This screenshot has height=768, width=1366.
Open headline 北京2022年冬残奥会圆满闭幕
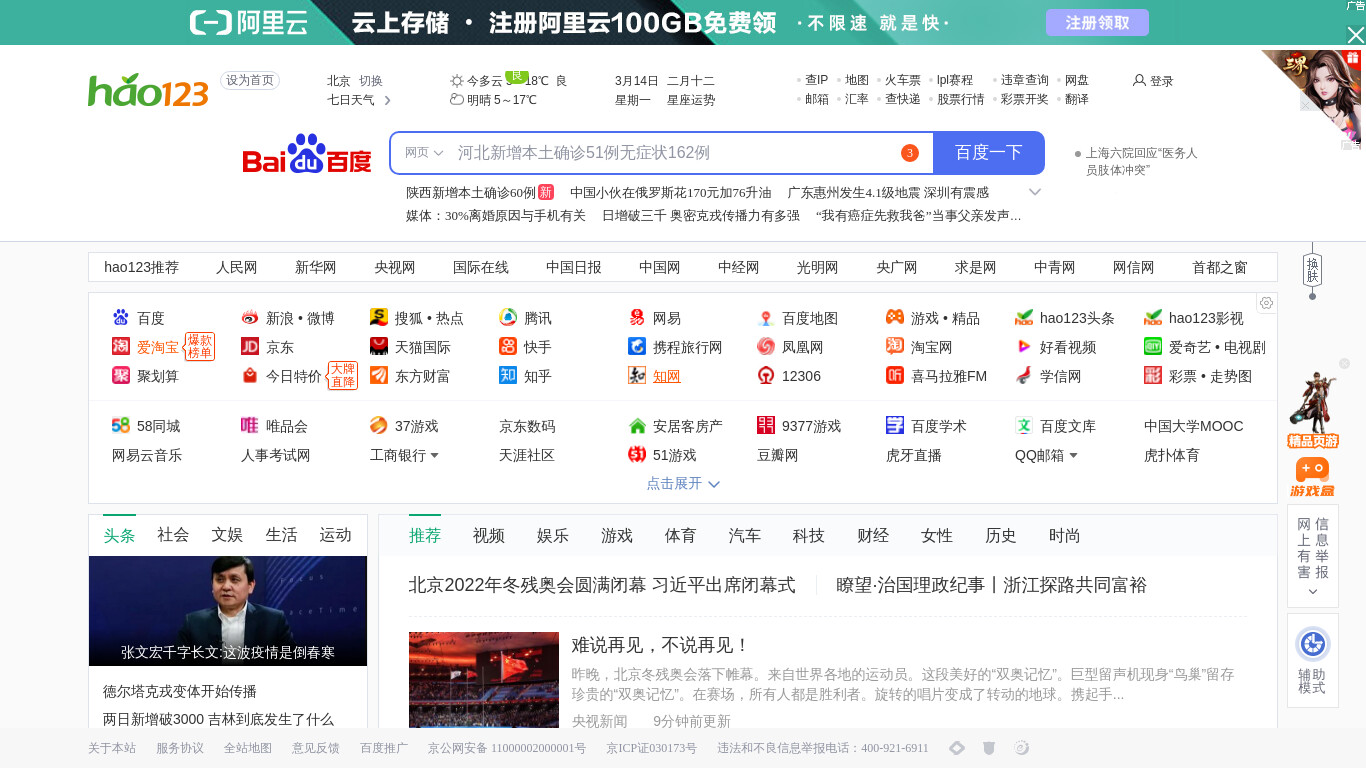click(602, 585)
